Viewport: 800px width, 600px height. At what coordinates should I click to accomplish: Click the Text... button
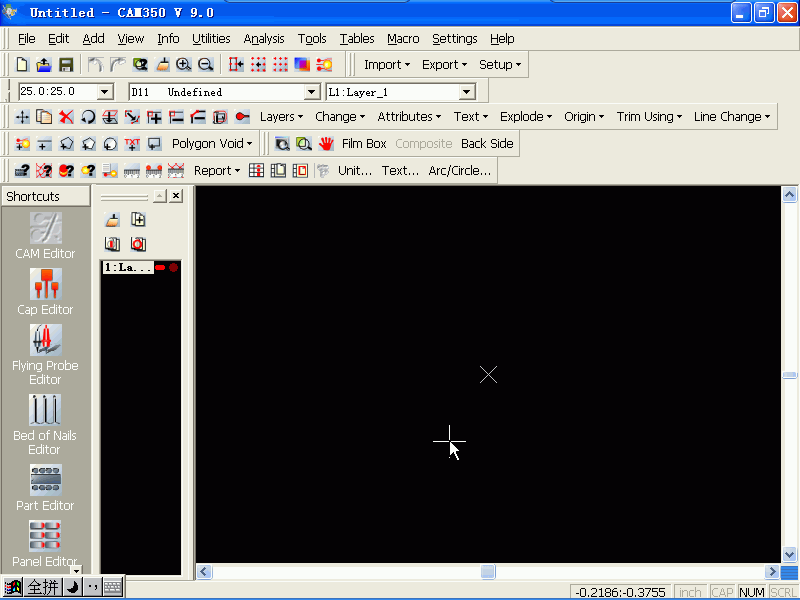tap(400, 170)
